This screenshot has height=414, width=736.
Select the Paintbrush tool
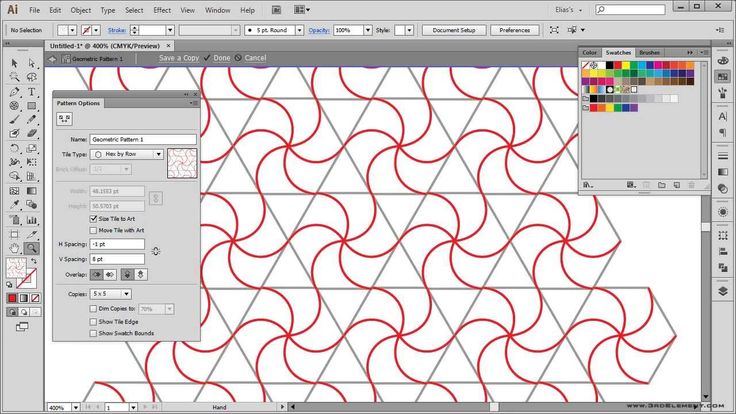[x=15, y=120]
